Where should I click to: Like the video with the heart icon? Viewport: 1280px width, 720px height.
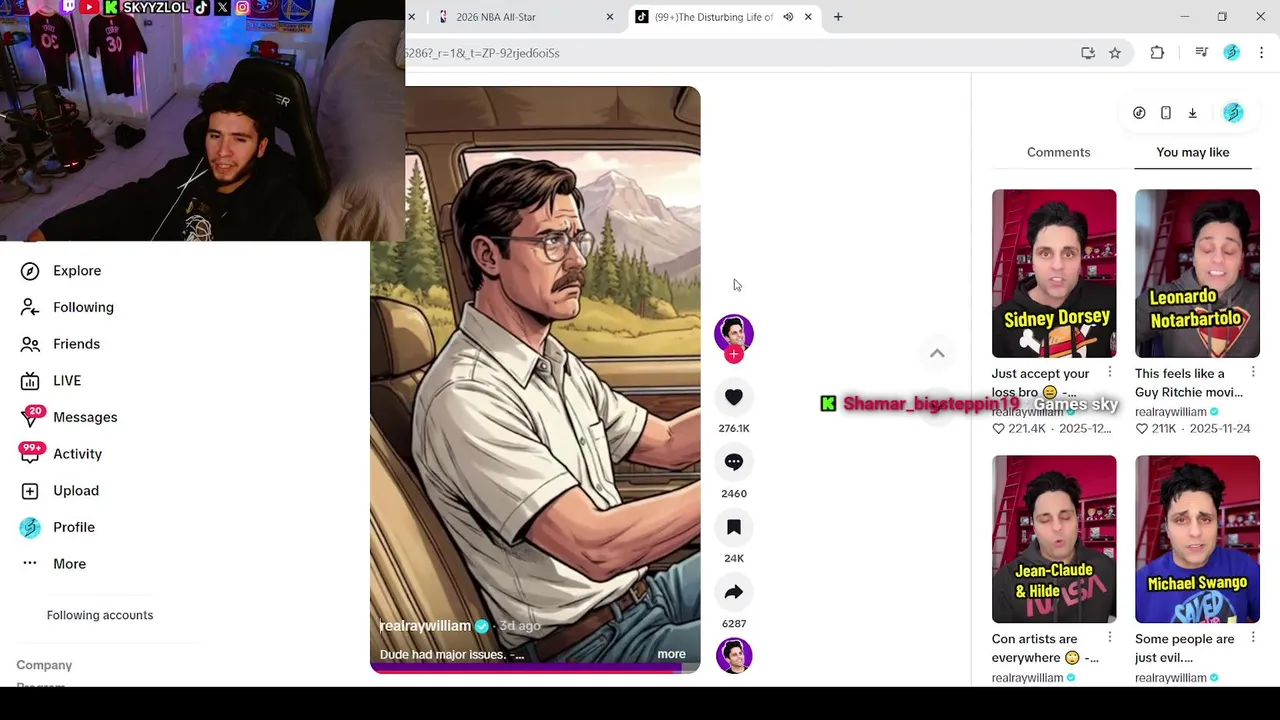coord(734,397)
